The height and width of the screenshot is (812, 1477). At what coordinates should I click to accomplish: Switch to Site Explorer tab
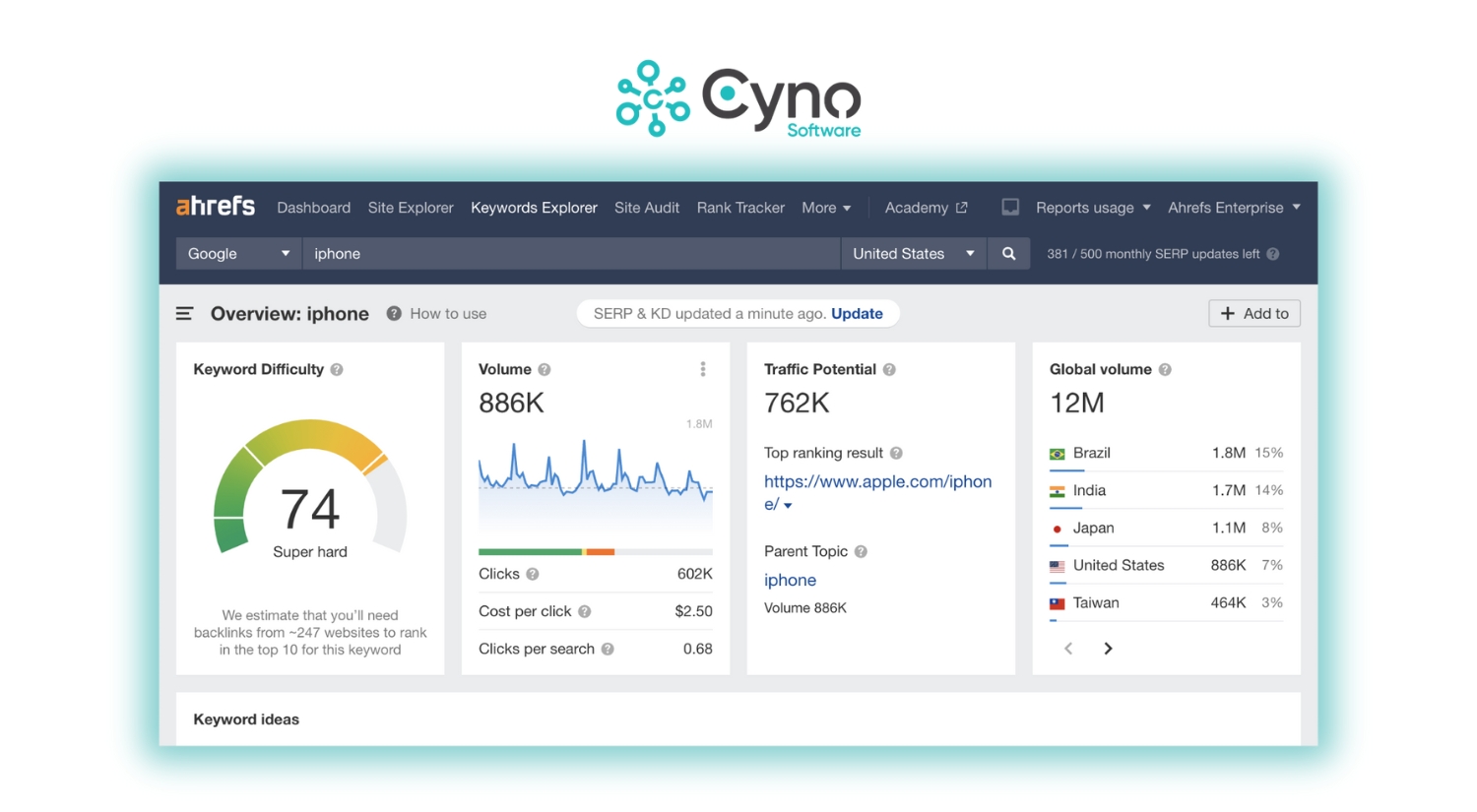pyautogui.click(x=411, y=208)
